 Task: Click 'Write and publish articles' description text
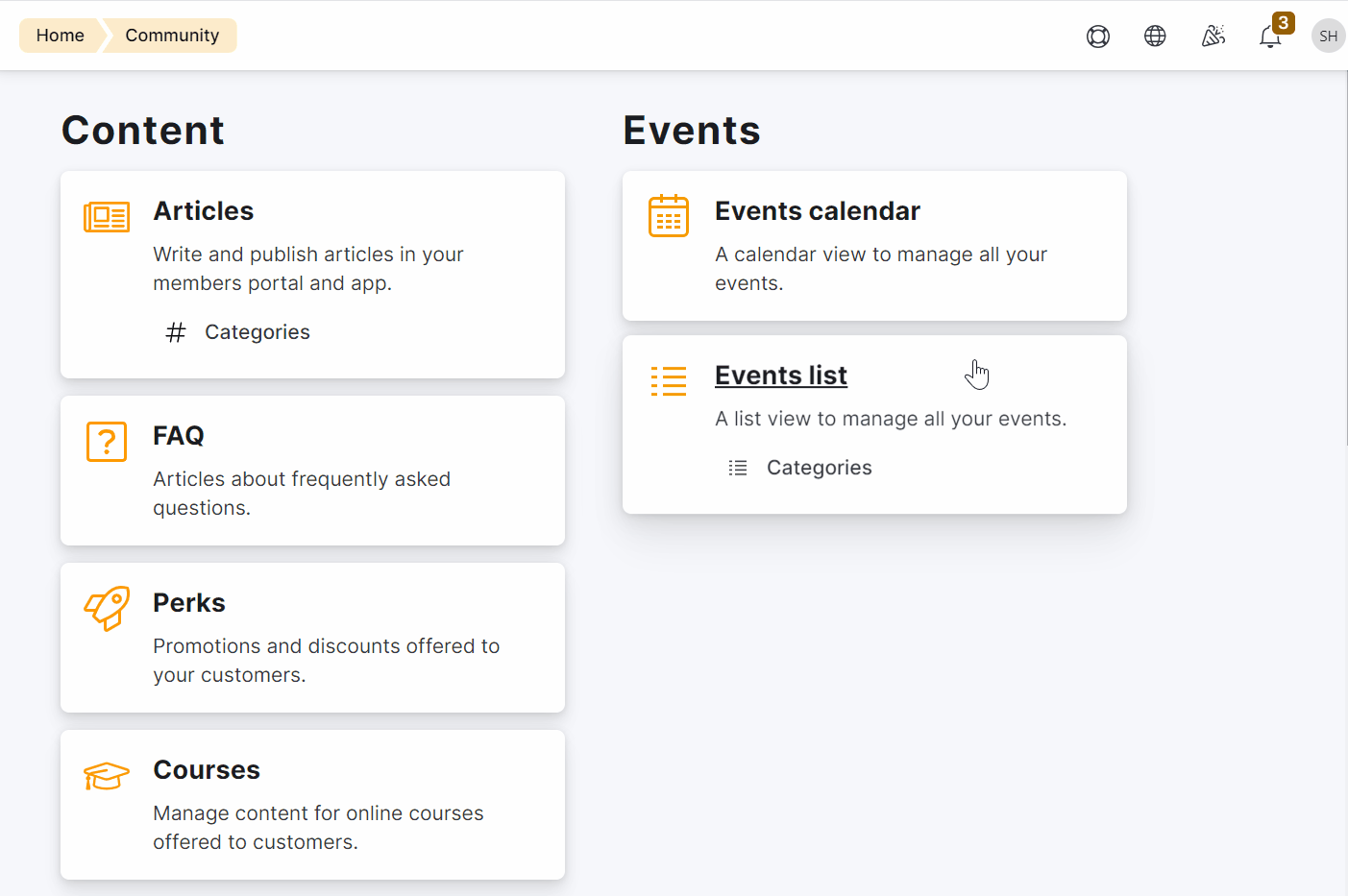click(308, 269)
